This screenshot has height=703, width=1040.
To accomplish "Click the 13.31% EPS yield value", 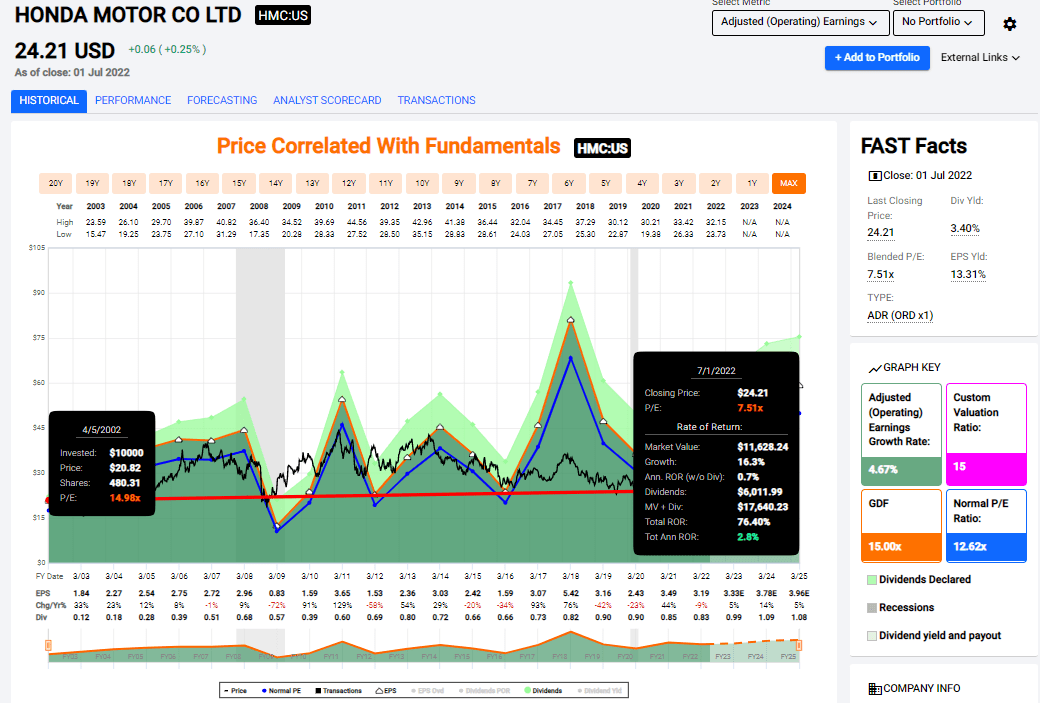I will (x=968, y=275).
